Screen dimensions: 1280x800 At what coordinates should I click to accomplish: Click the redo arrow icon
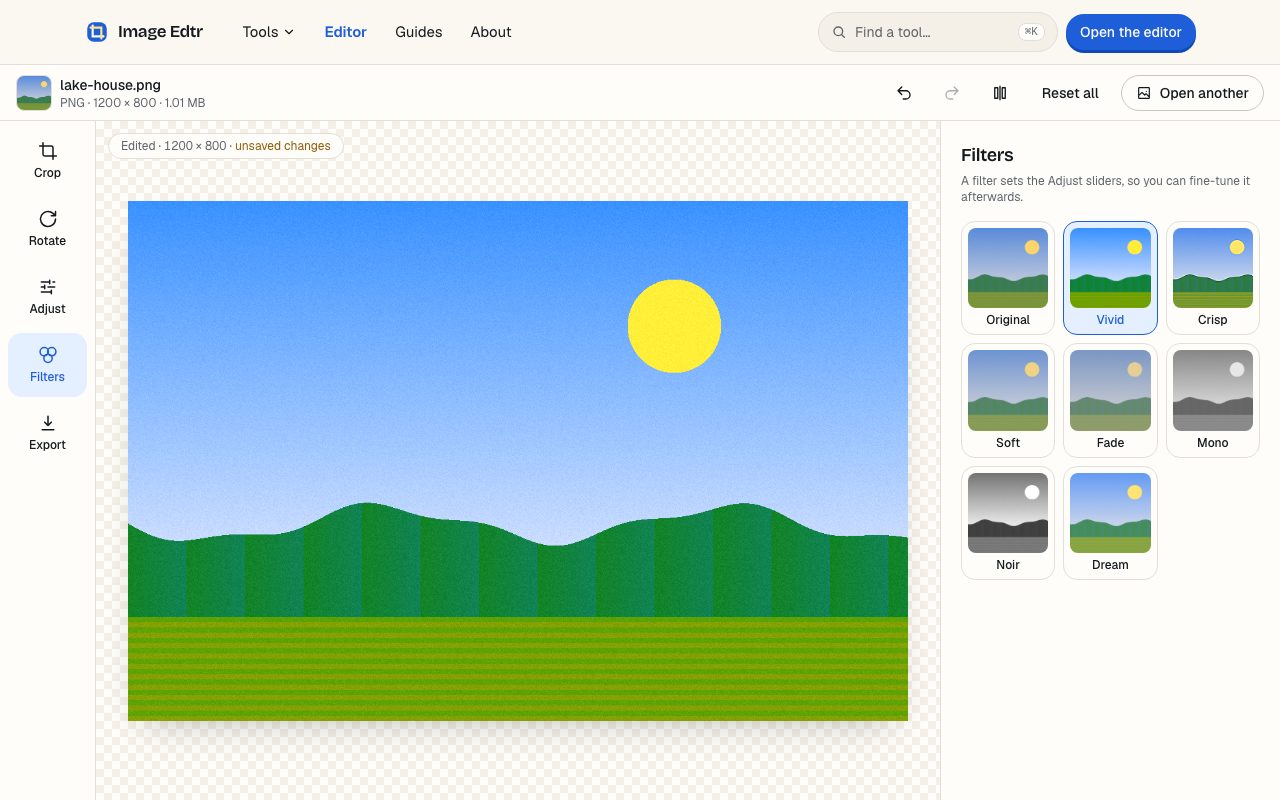952,93
